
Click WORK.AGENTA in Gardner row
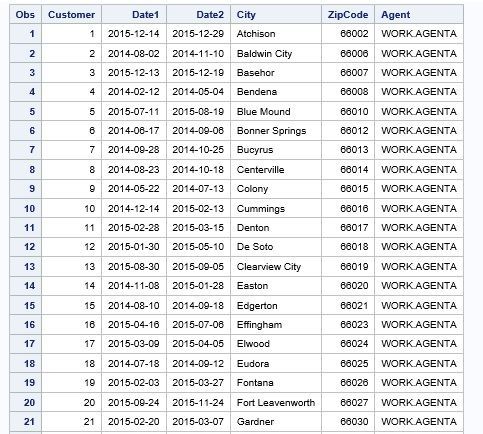coord(419,422)
